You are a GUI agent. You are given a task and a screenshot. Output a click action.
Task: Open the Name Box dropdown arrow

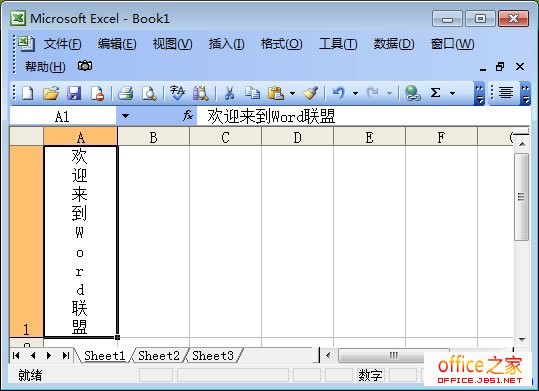pyautogui.click(x=125, y=116)
